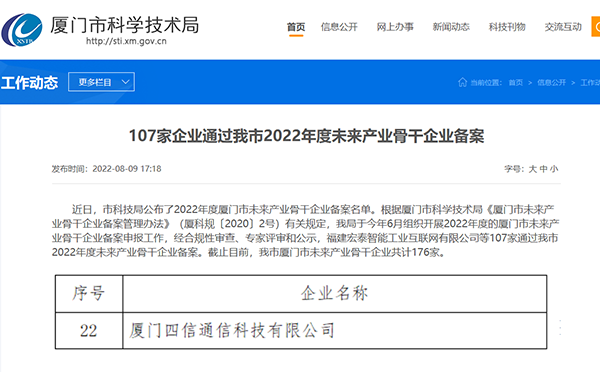The image size is (600, 372).
Task: Go to 首页 in the breadcrumb
Action: pyautogui.click(x=515, y=83)
